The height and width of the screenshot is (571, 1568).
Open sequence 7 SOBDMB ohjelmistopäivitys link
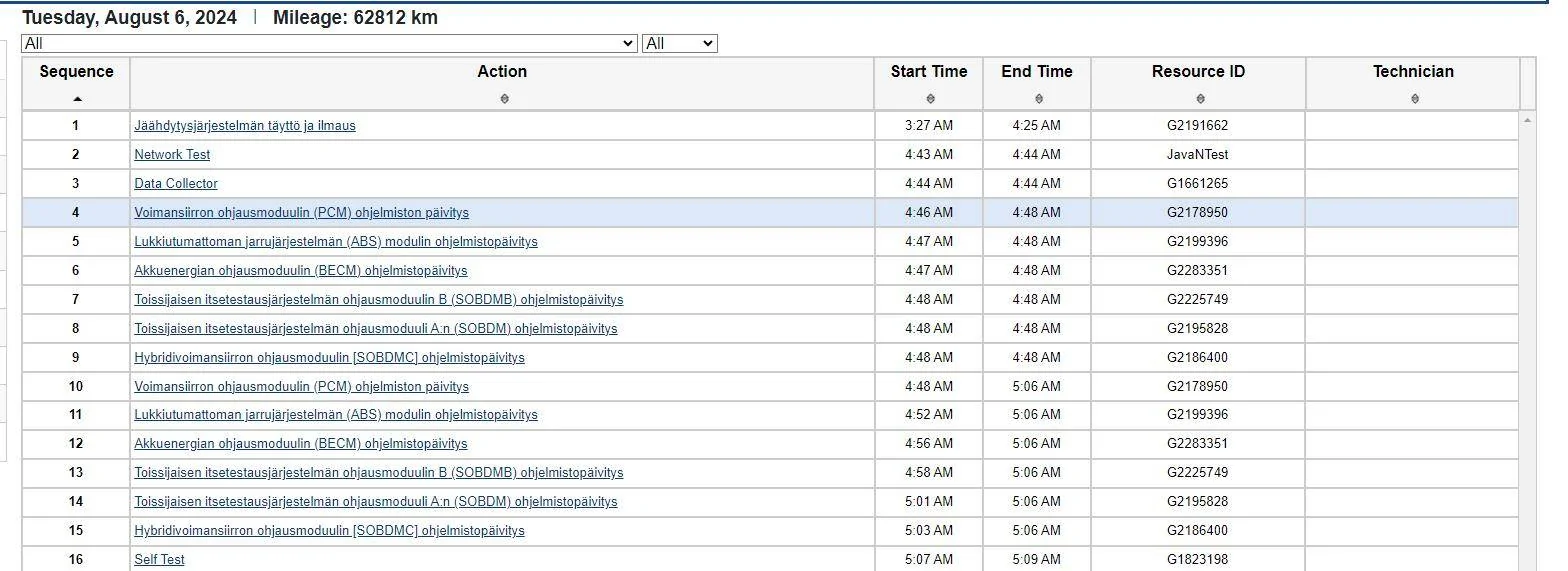tap(379, 300)
